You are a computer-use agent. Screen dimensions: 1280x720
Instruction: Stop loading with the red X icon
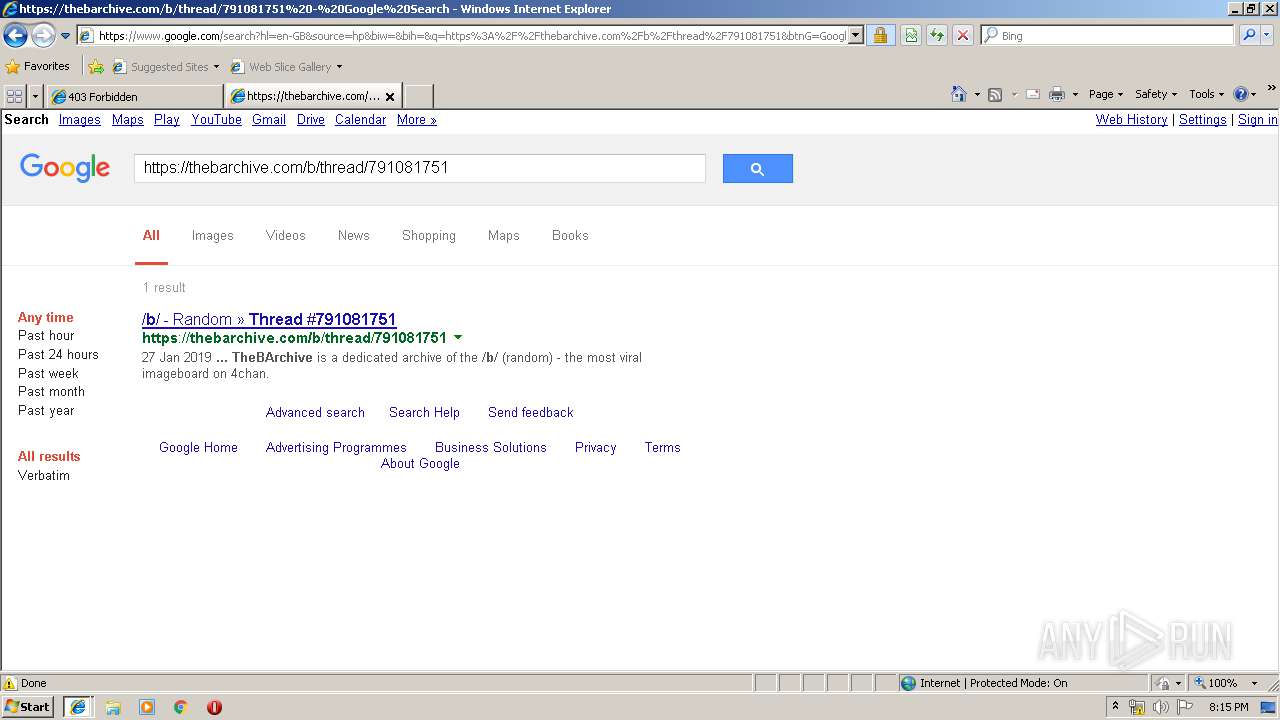click(x=963, y=36)
